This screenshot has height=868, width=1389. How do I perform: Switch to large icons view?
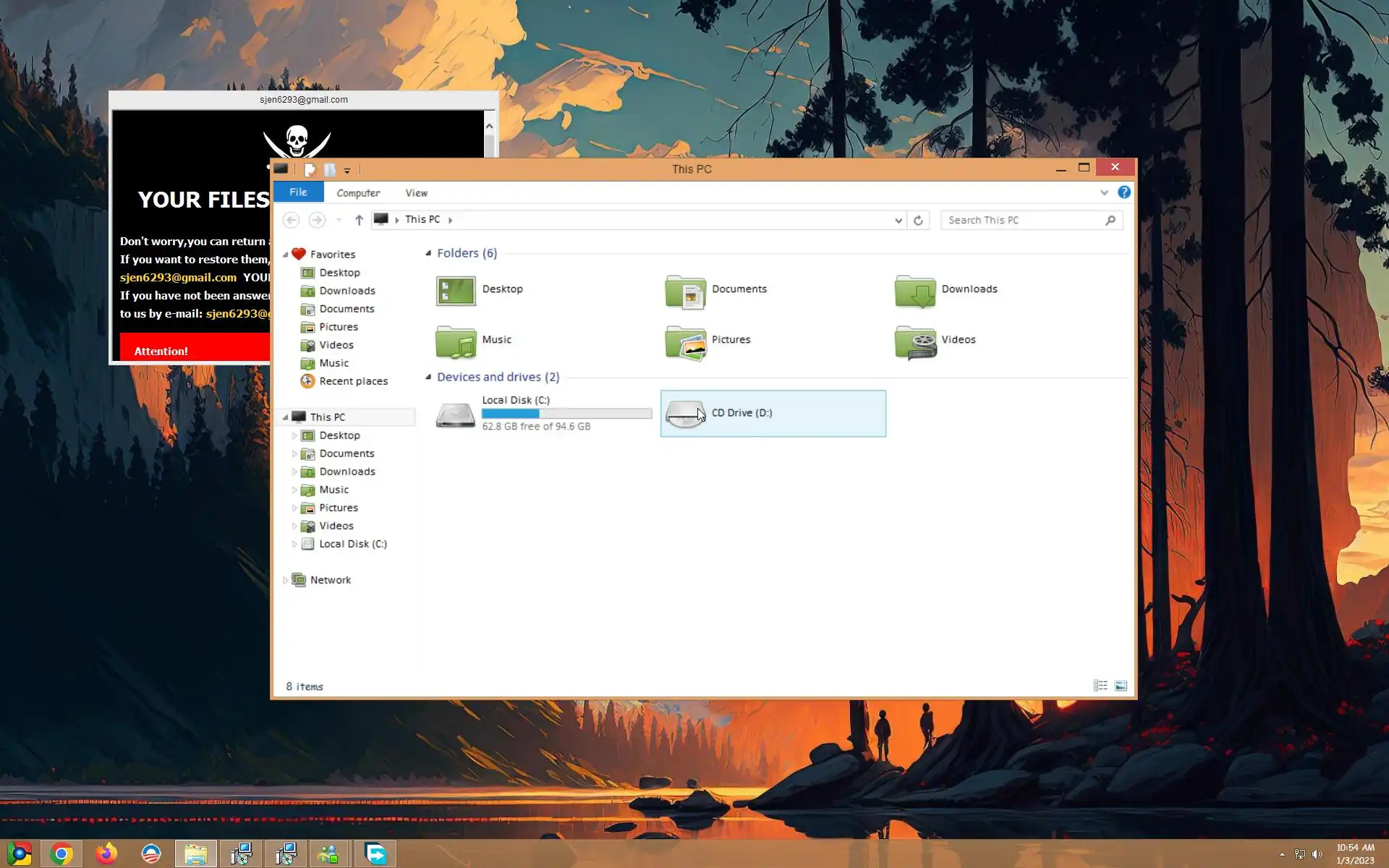[1121, 686]
